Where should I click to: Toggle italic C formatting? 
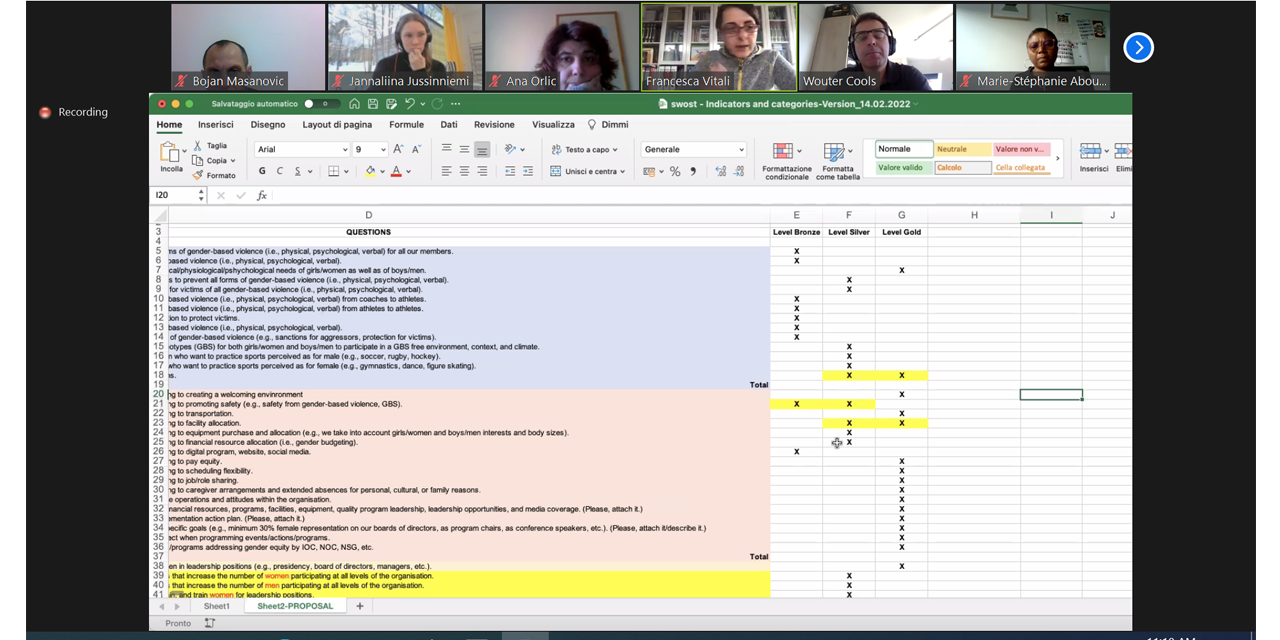coord(280,172)
